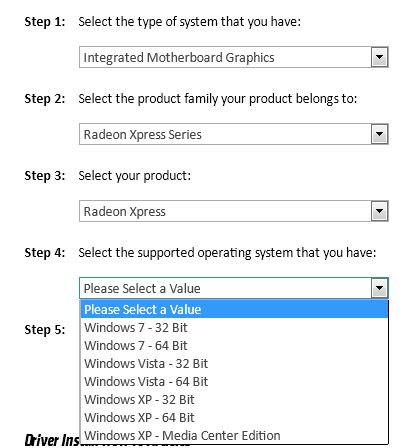Open the system type dropdown arrow
The width and height of the screenshot is (414, 448).
pos(379,57)
